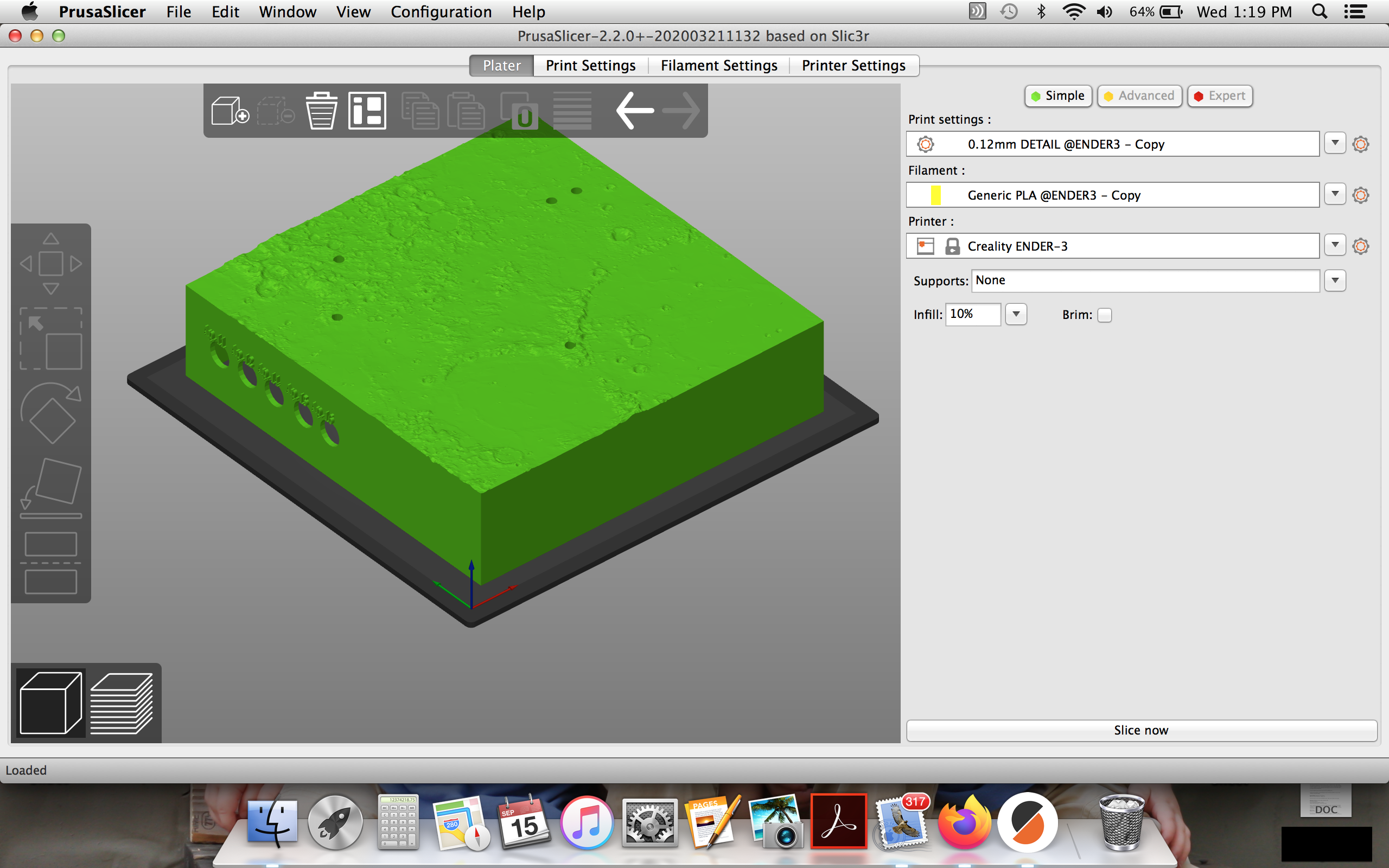Open the Supports dropdown arrow
The image size is (1389, 868).
[1335, 280]
